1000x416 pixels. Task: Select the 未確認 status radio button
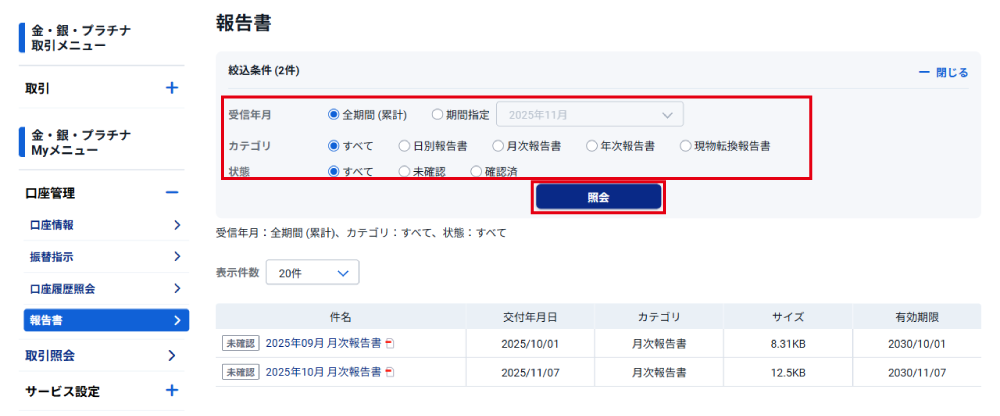404,172
